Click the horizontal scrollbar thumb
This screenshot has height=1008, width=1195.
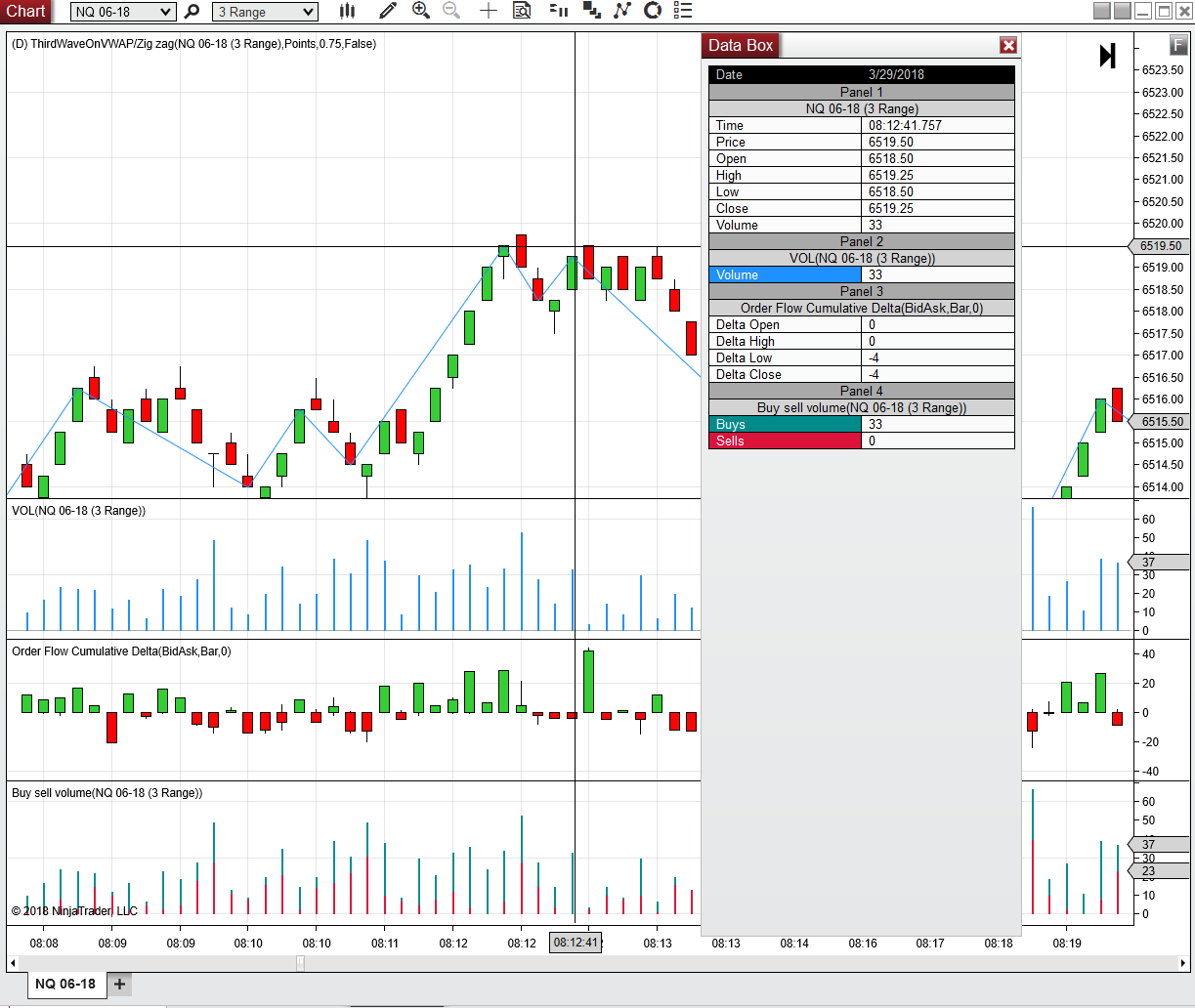300,963
